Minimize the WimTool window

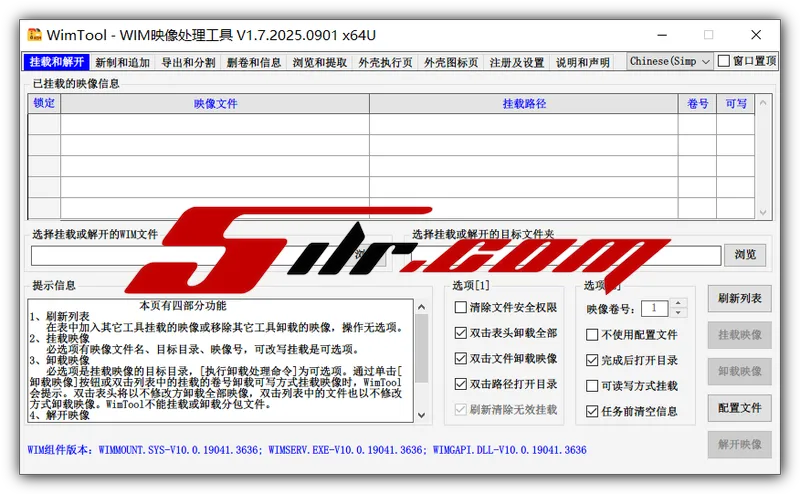(x=662, y=35)
